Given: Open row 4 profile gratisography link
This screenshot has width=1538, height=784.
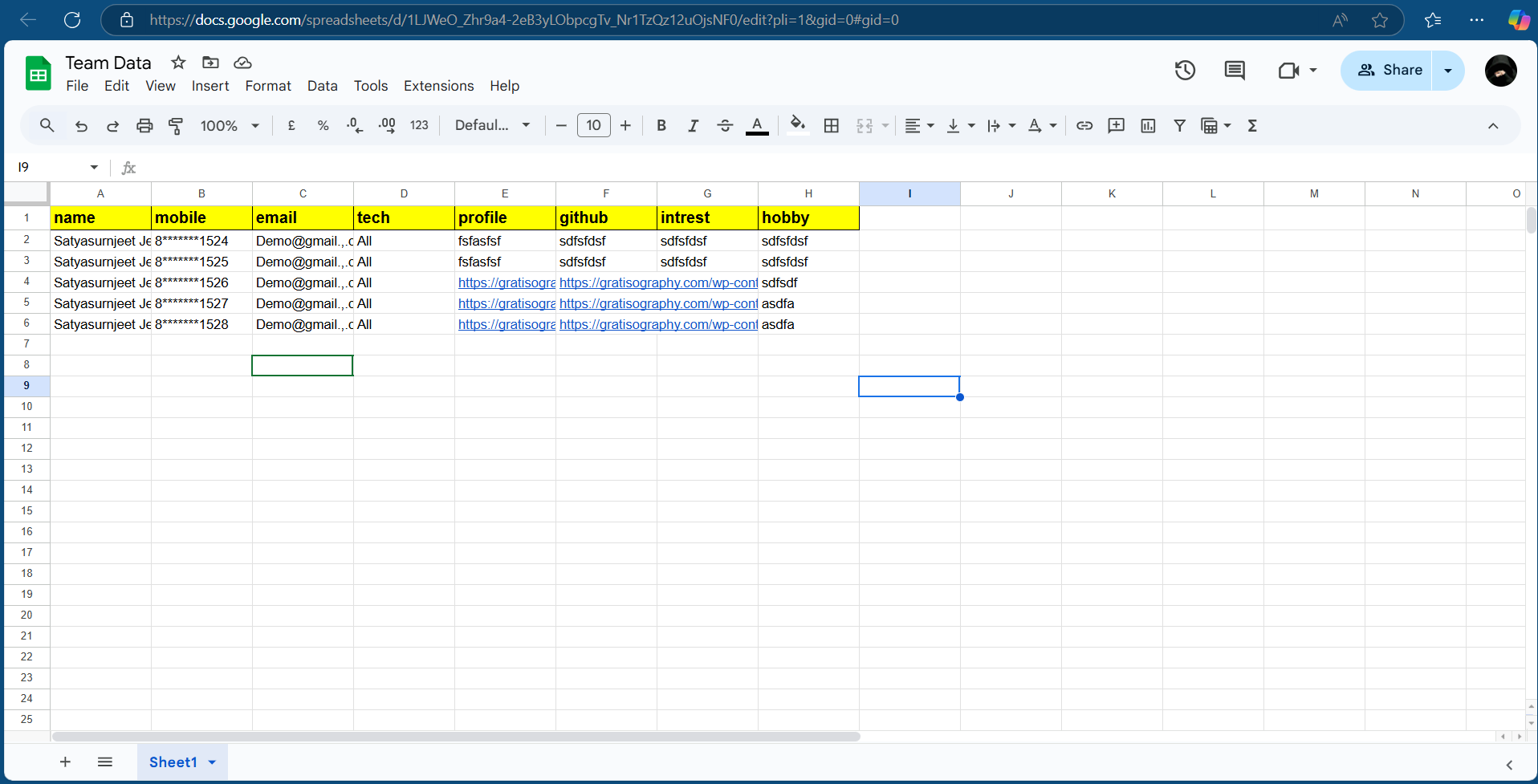Looking at the screenshot, I should 507,282.
